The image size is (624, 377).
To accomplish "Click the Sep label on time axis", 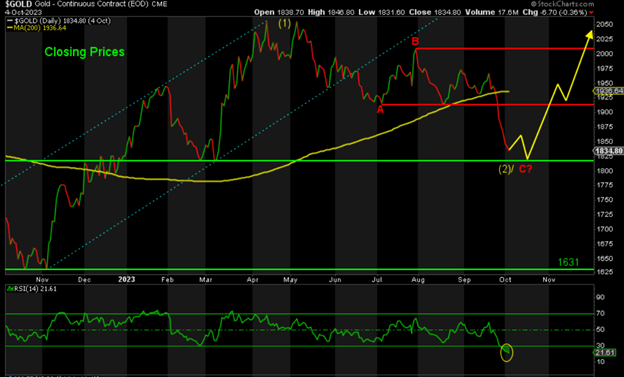I will pos(464,279).
